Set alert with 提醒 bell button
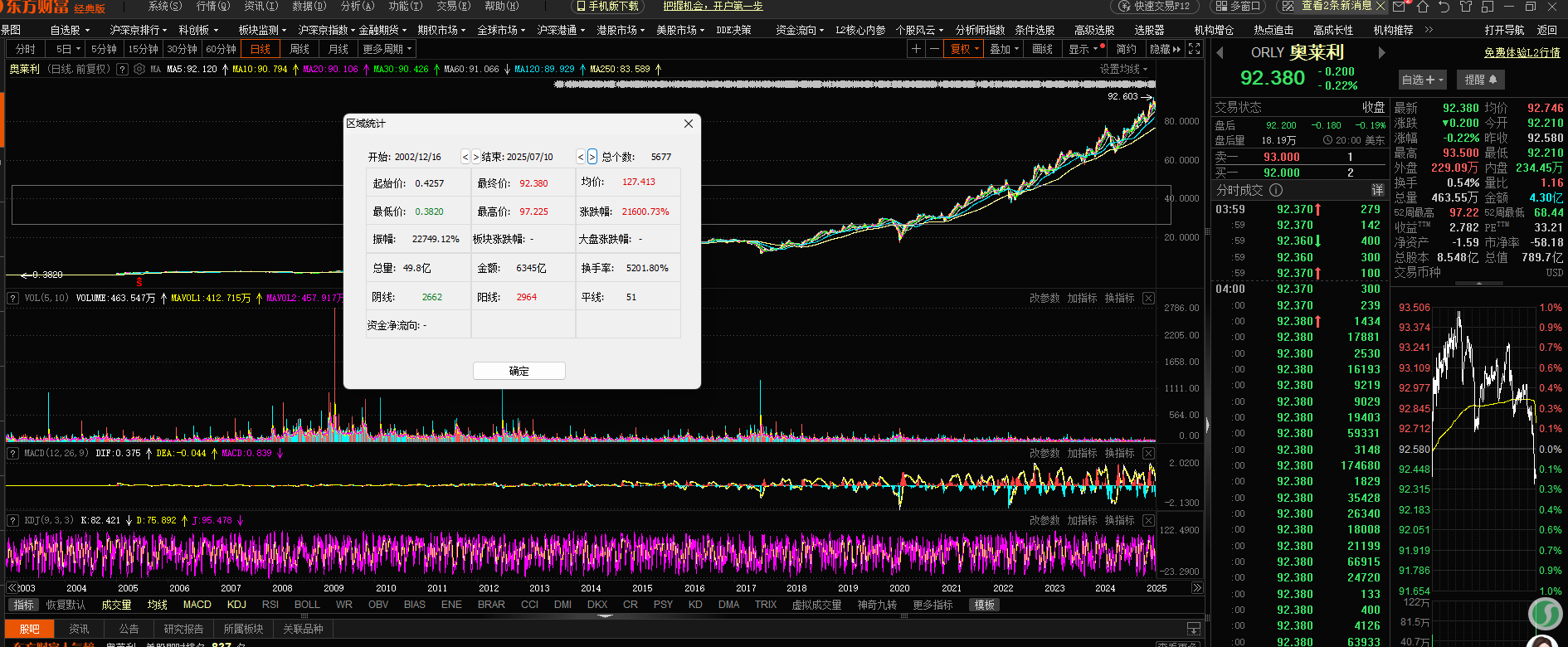 click(1480, 80)
